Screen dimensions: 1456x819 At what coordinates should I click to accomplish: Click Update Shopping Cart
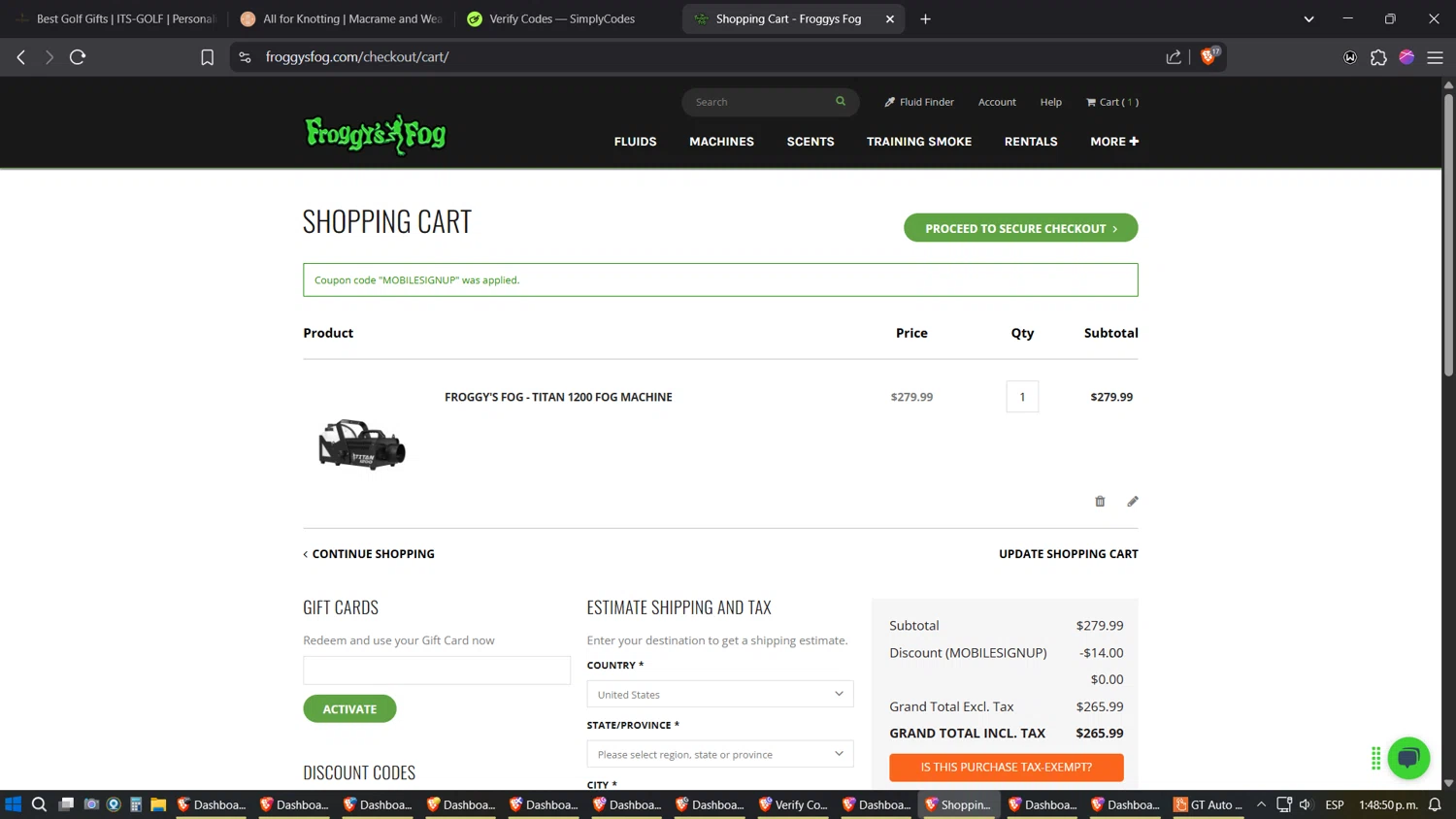pos(1068,554)
